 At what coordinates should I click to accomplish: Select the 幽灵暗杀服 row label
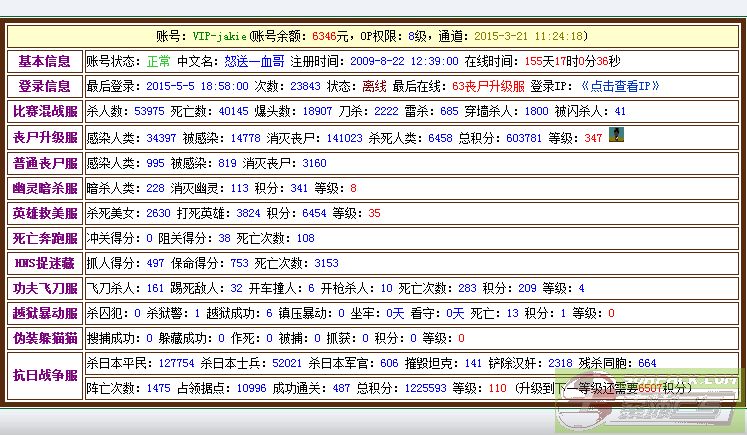44,187
